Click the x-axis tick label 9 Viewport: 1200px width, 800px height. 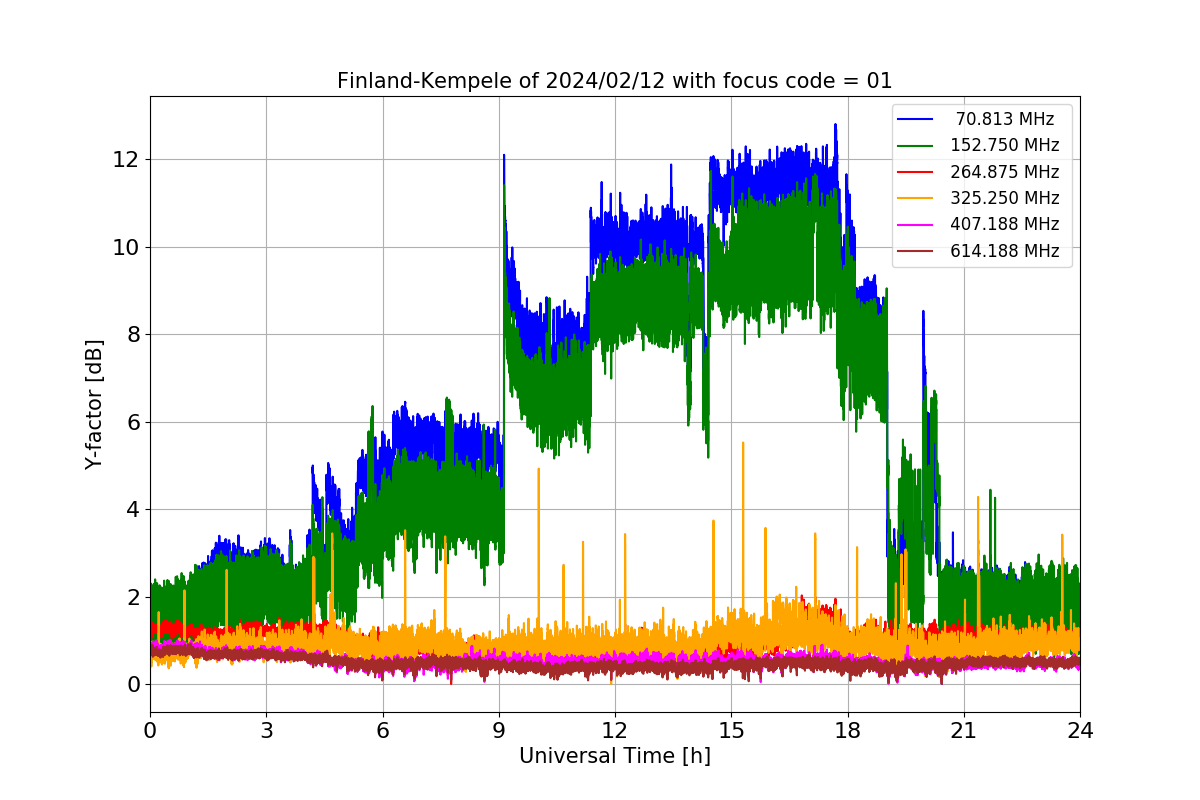(x=499, y=731)
